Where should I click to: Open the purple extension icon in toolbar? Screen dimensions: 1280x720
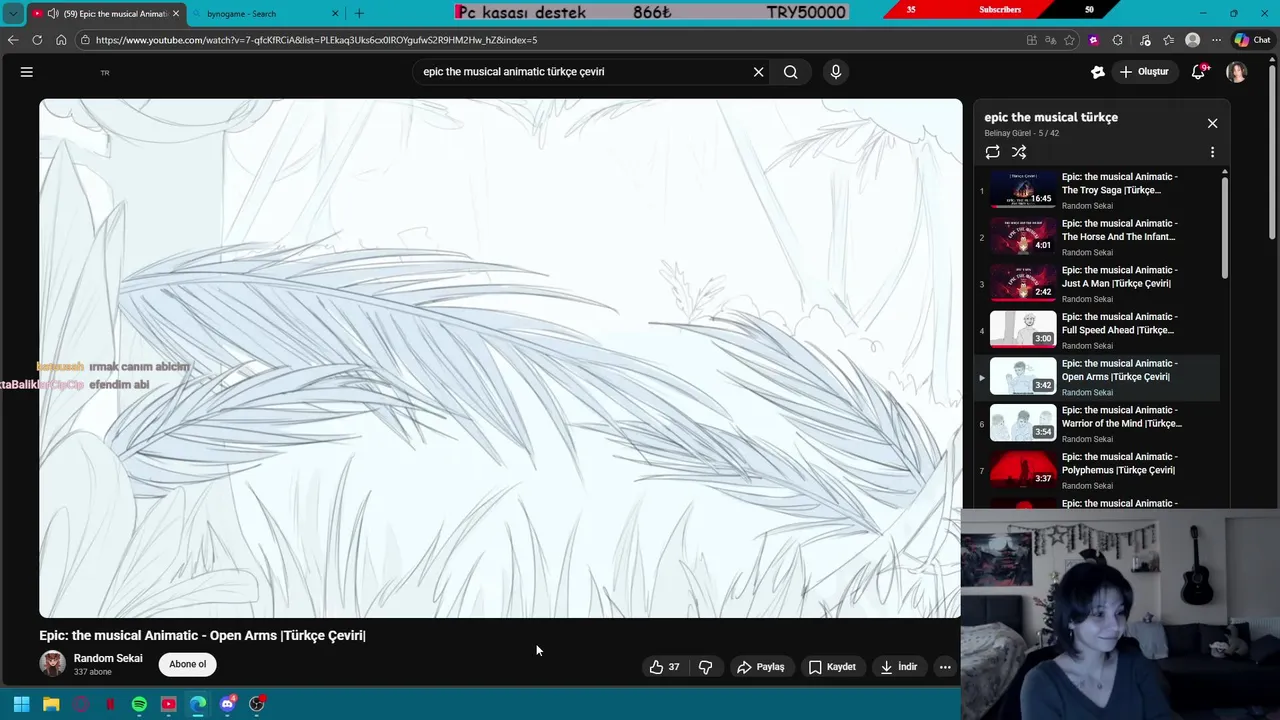[1093, 40]
